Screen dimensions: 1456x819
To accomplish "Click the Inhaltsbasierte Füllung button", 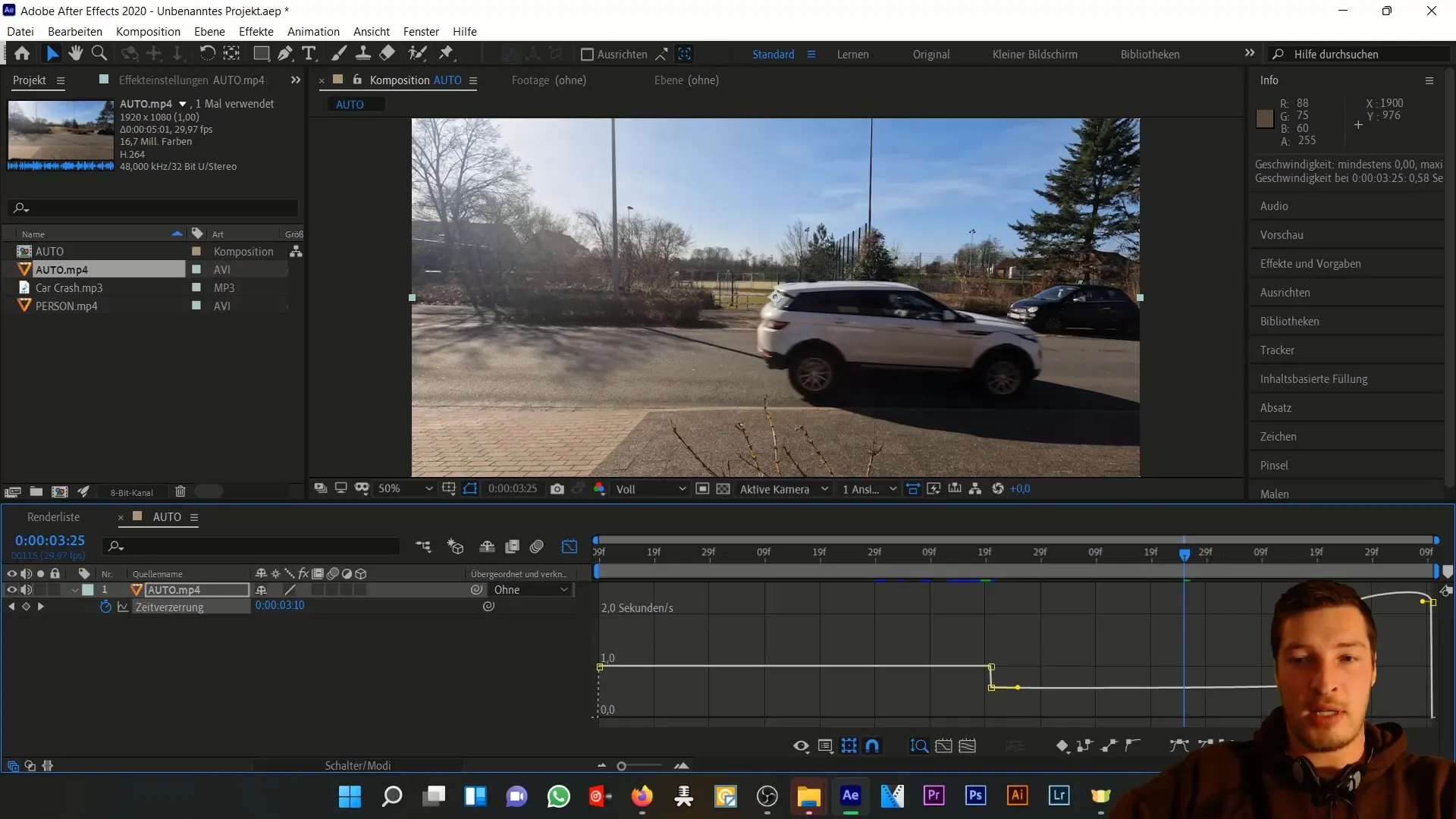I will (1314, 378).
